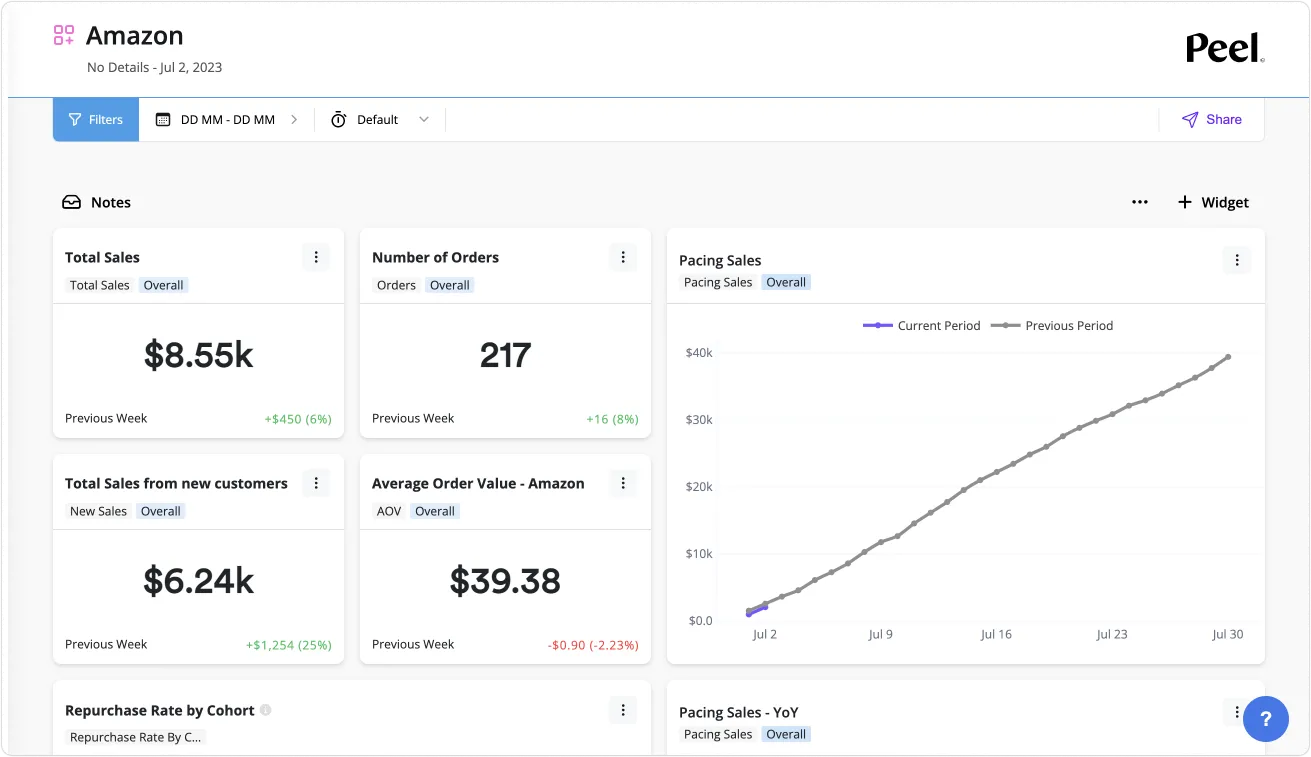This screenshot has height=757, width=1311.
Task: Open the dashboard three-dot more options
Action: coord(1140,202)
